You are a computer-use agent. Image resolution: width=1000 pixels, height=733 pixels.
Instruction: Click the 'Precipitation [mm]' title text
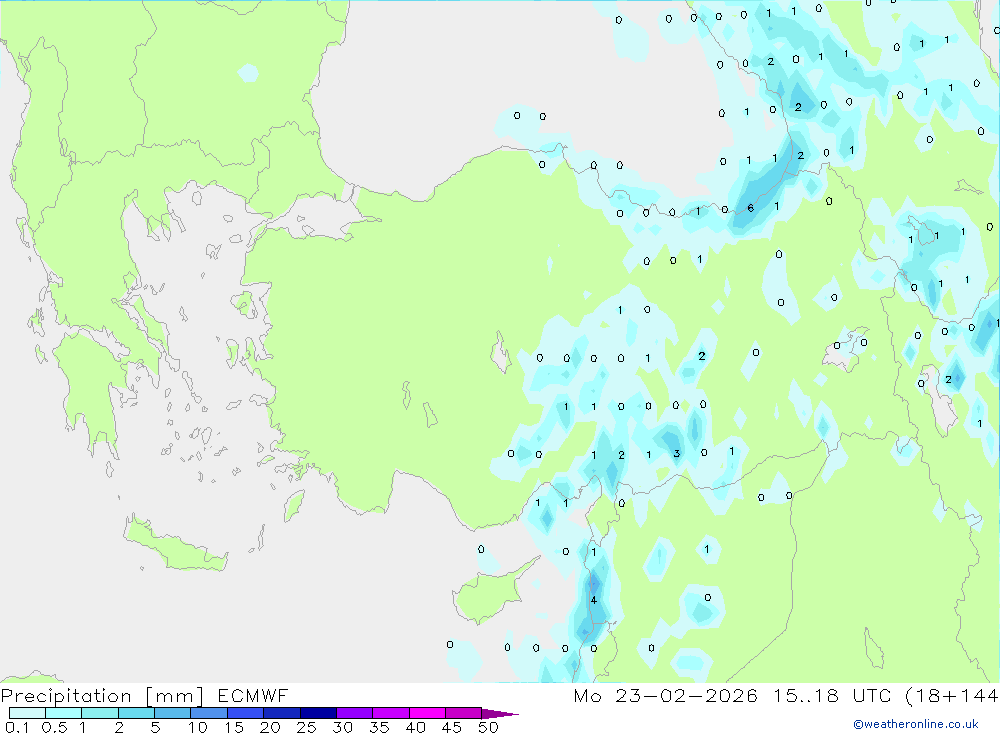102,696
